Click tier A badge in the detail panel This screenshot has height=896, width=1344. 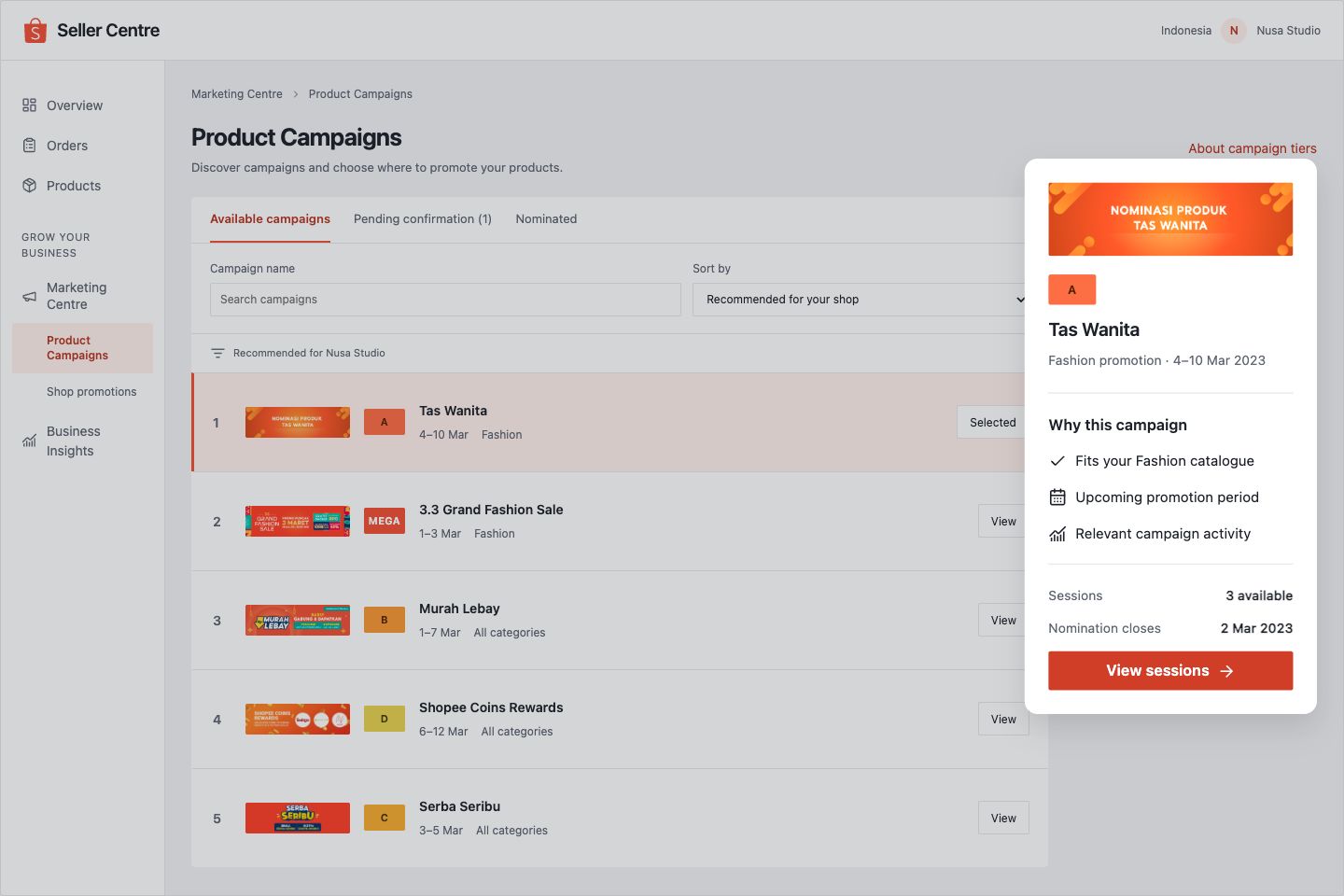[1072, 290]
